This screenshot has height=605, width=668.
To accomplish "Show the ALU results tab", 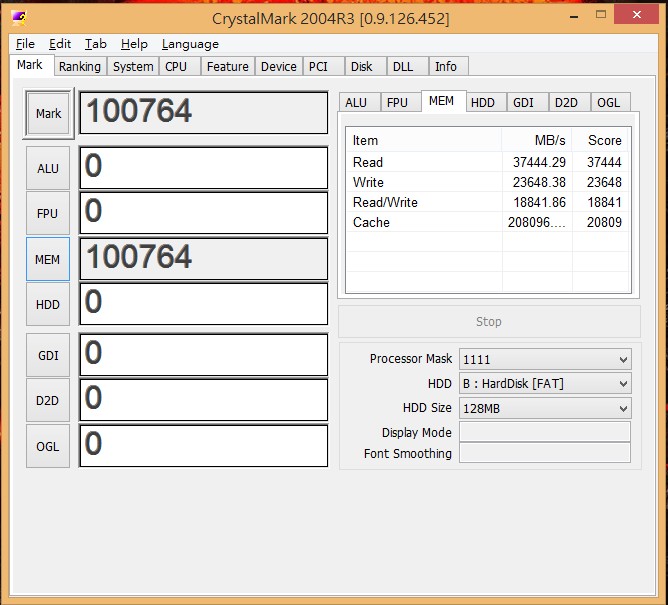I will (360, 103).
